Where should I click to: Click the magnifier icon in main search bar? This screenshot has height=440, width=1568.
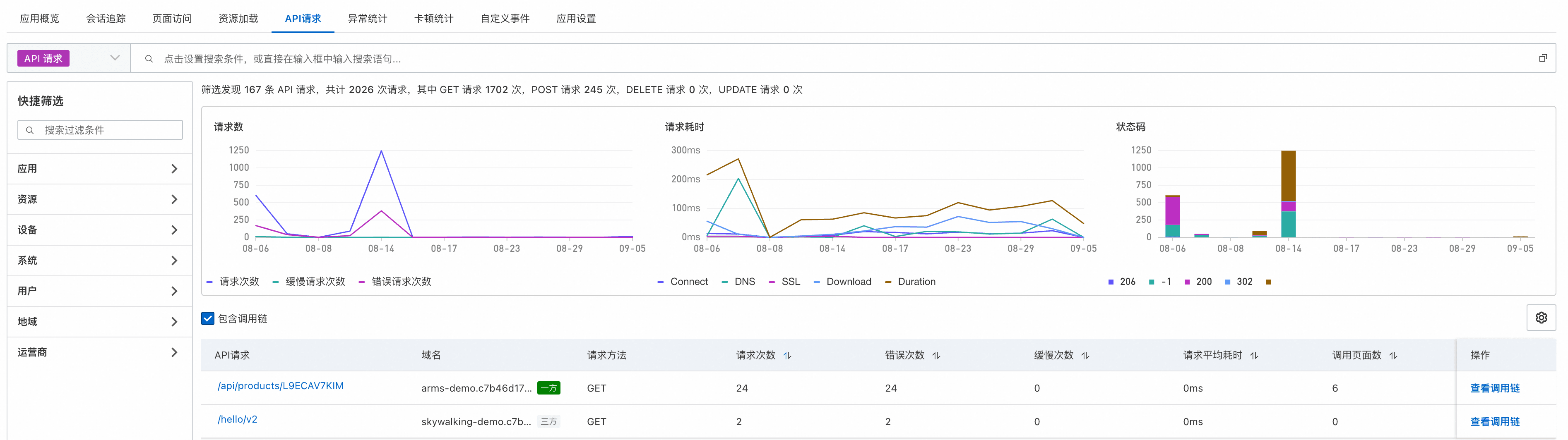(x=149, y=59)
